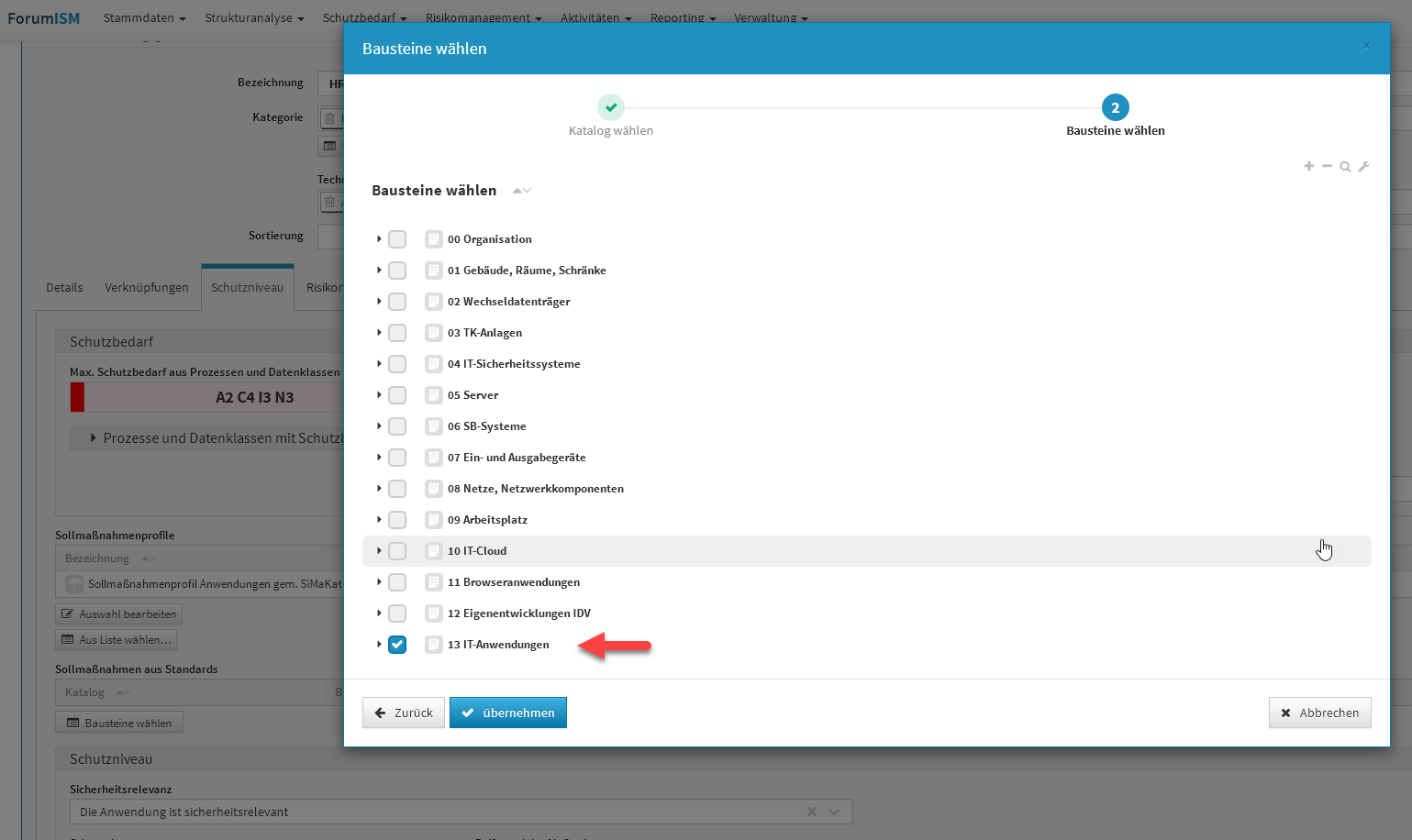Click the document icon of 02 Wechseldatenträger
1412x840 pixels.
(x=434, y=302)
